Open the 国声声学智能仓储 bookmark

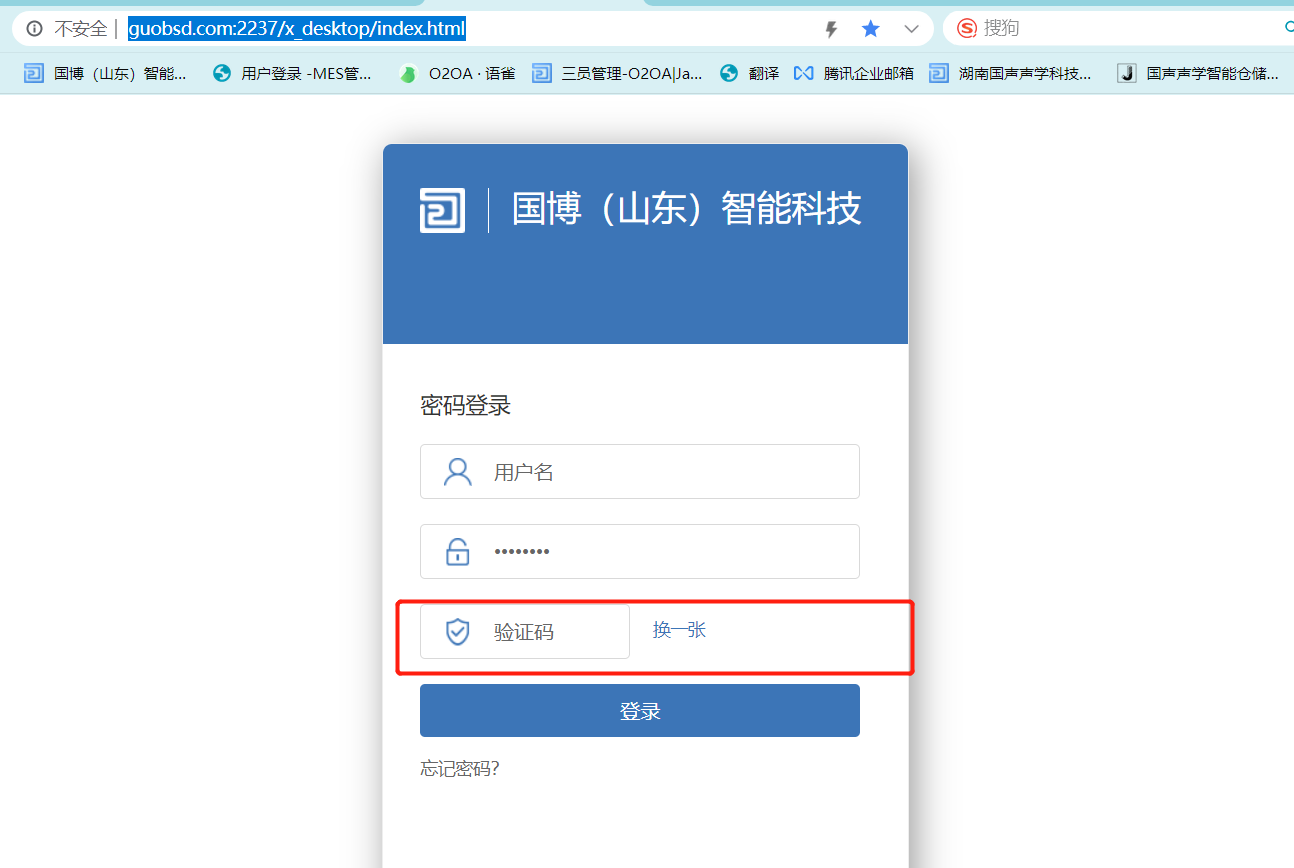click(x=1198, y=73)
